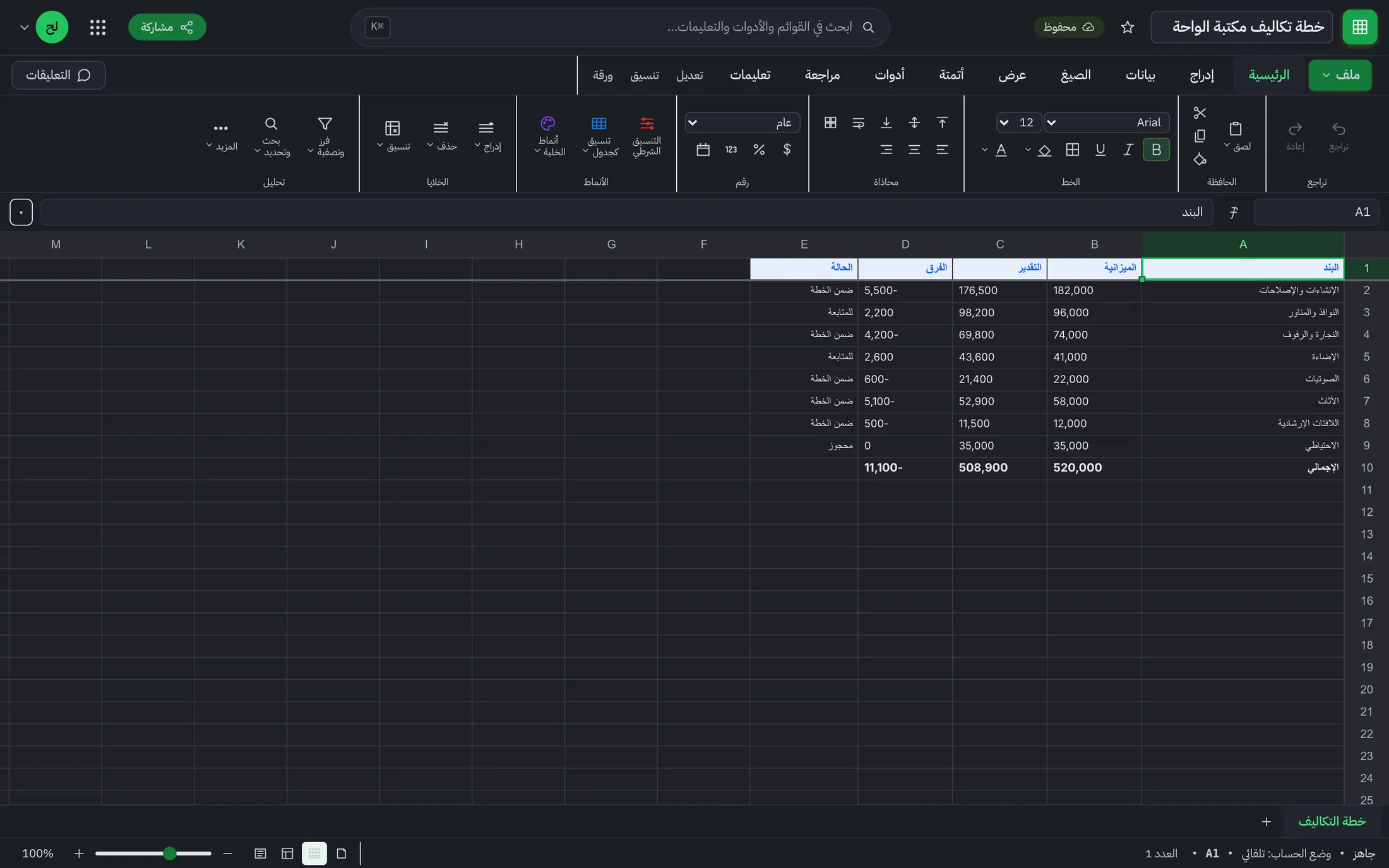Screen dimensions: 1389x868
Task: Open the التعليقات comments button
Action: tap(59, 75)
